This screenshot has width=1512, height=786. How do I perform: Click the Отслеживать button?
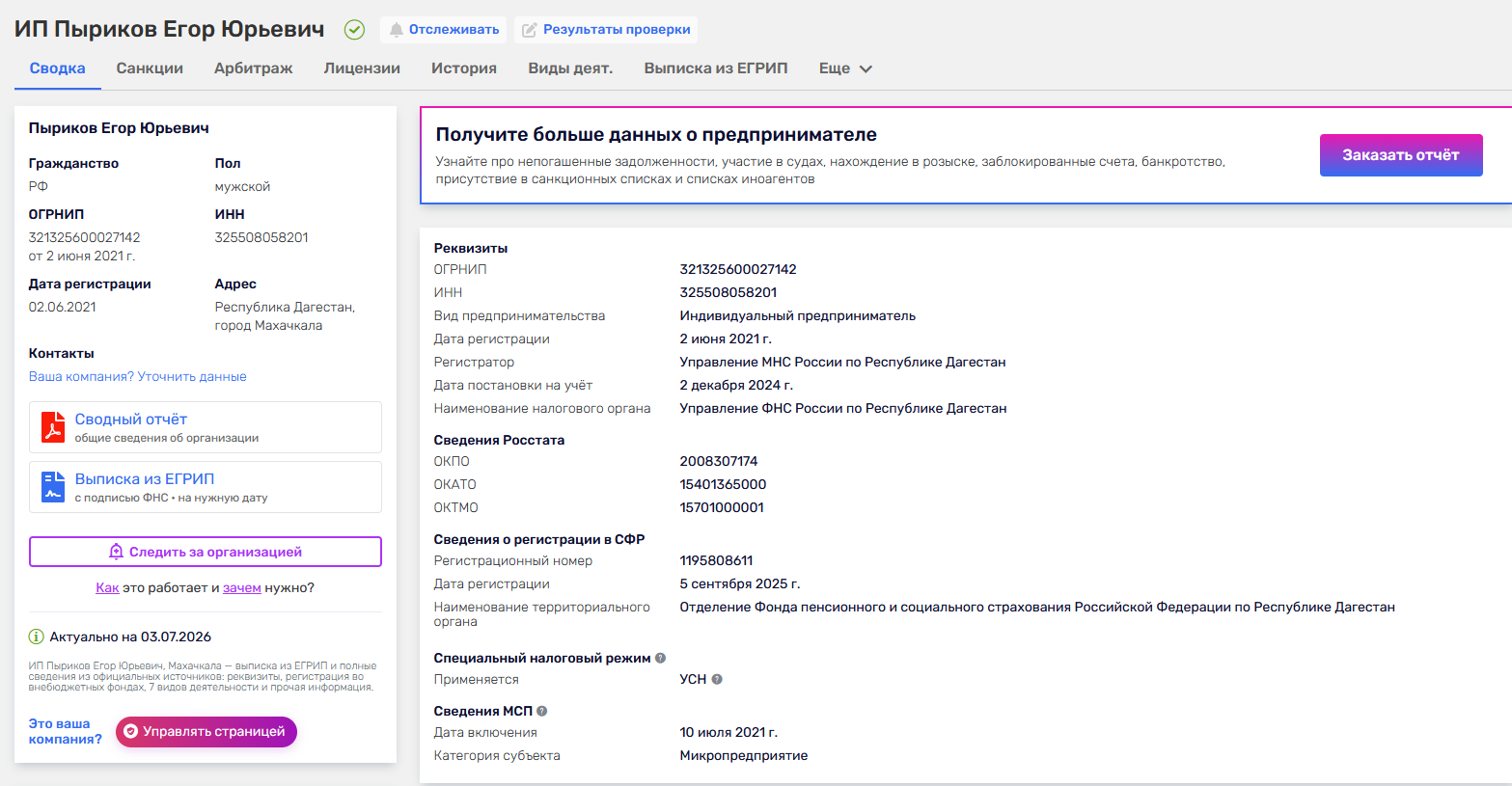[x=444, y=30]
